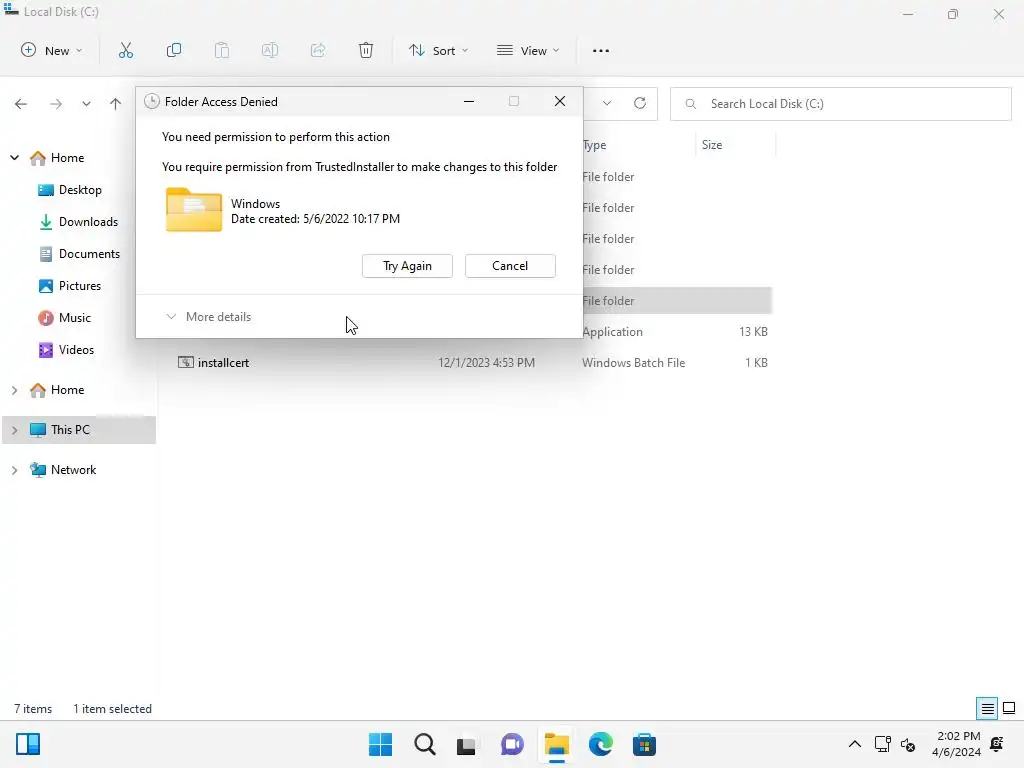Open the Sort dropdown
This screenshot has height=768, width=1024.
(x=438, y=50)
